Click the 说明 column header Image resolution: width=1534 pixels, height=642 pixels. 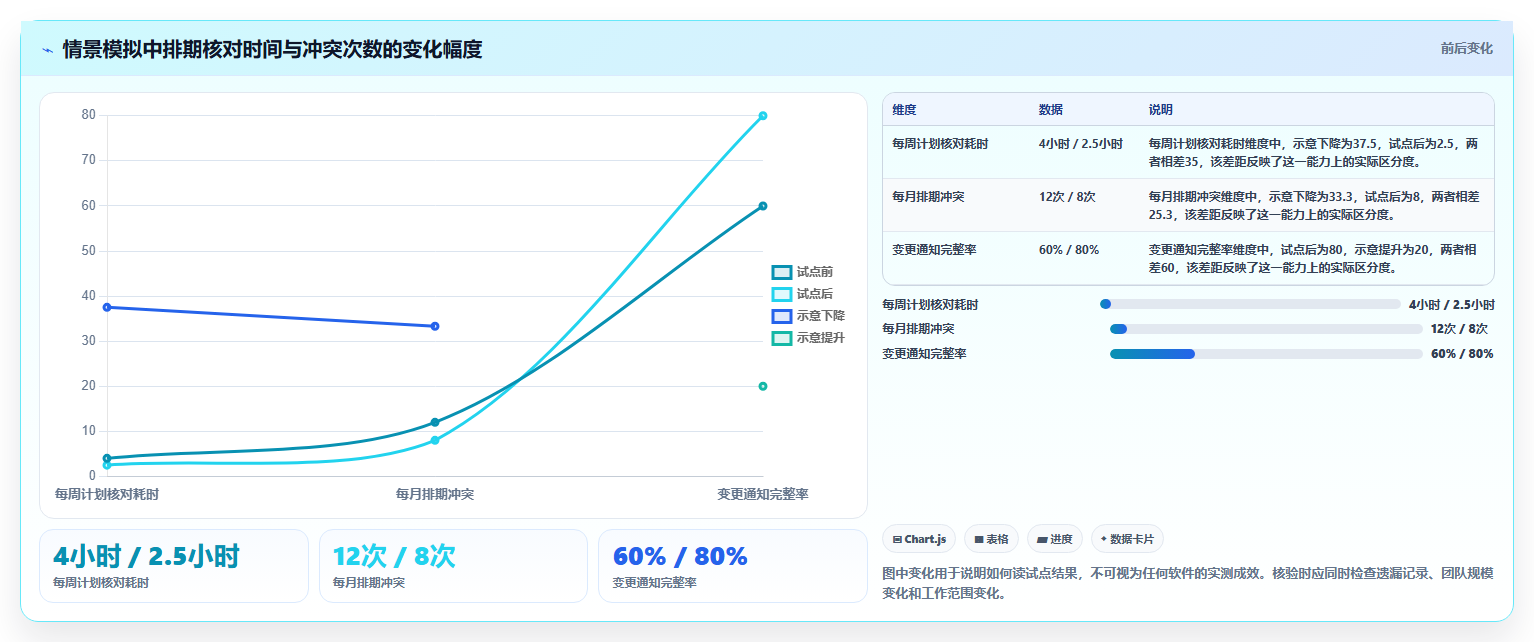[x=1161, y=110]
